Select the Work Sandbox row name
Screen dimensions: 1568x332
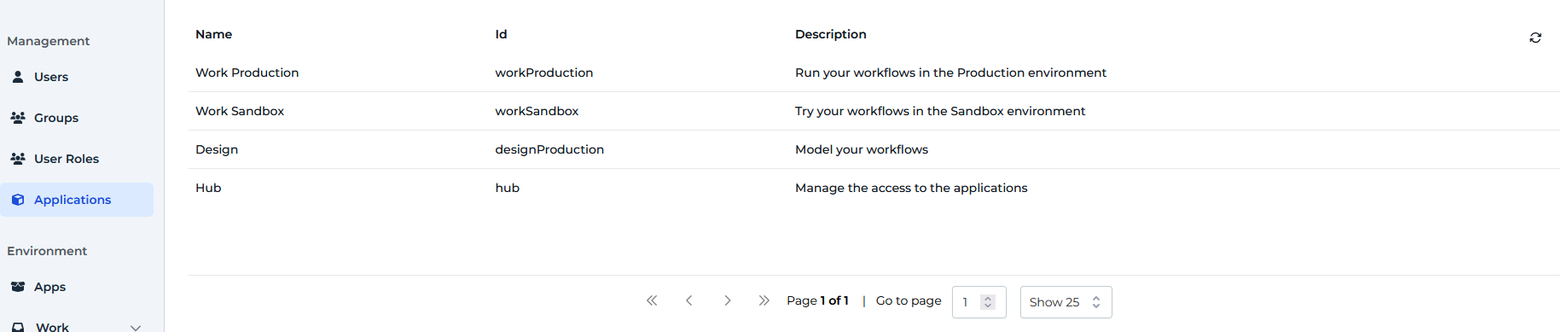click(x=240, y=111)
